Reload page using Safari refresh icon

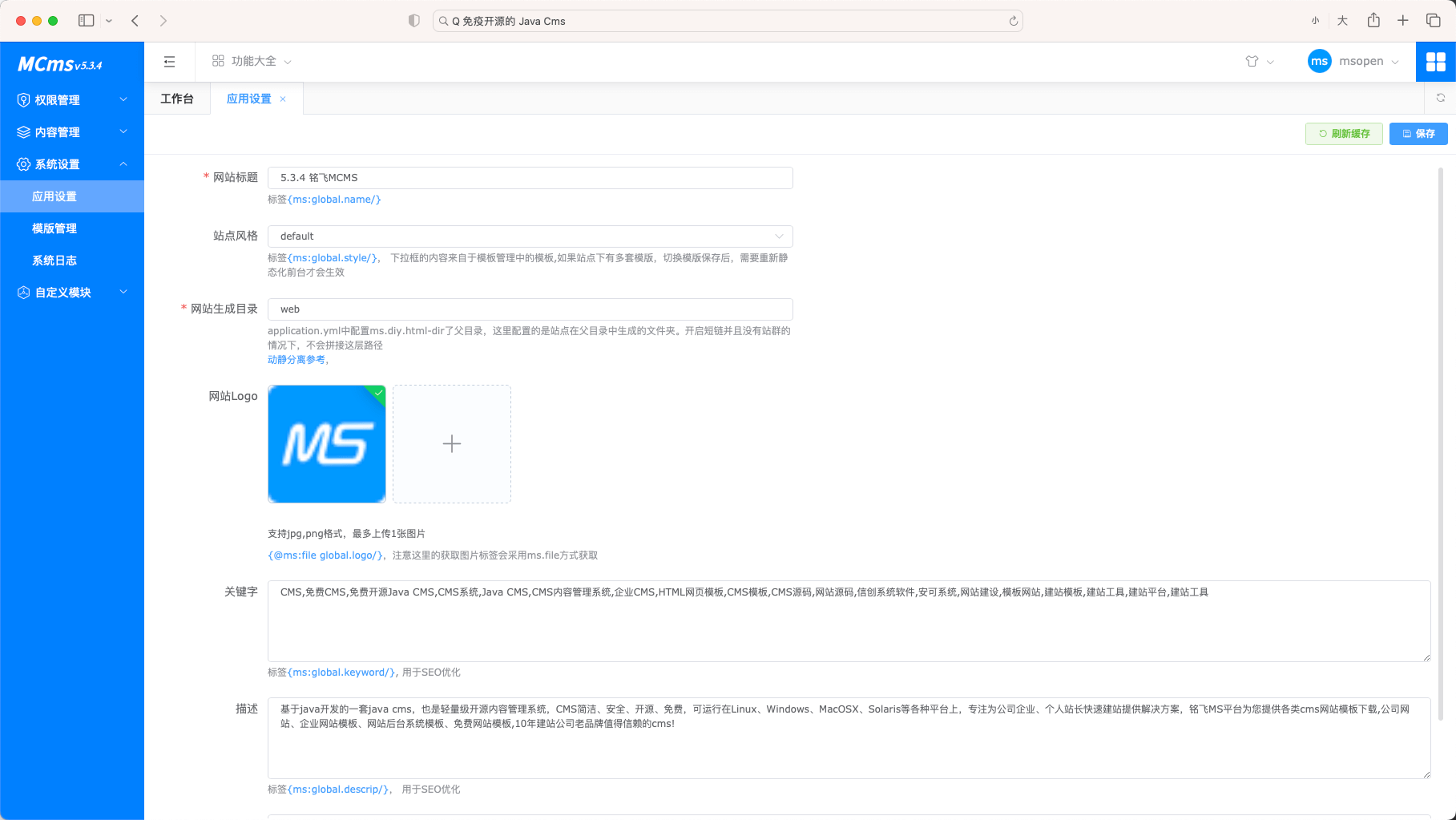[x=1013, y=22]
